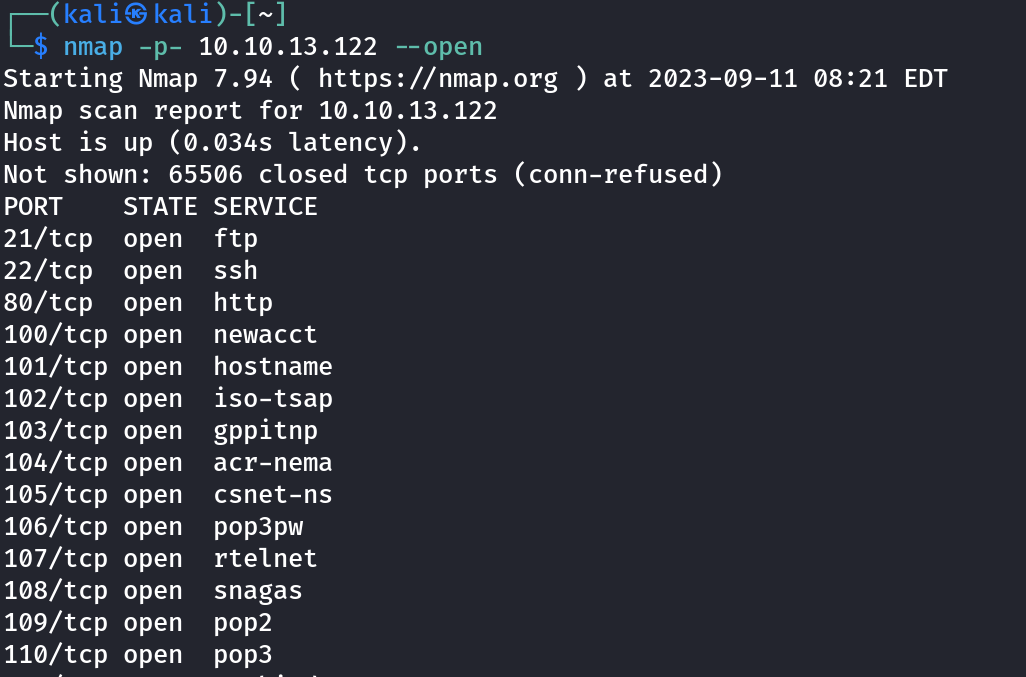Click the dollar sign prompt symbol
This screenshot has height=677, width=1026.
click(x=40, y=47)
